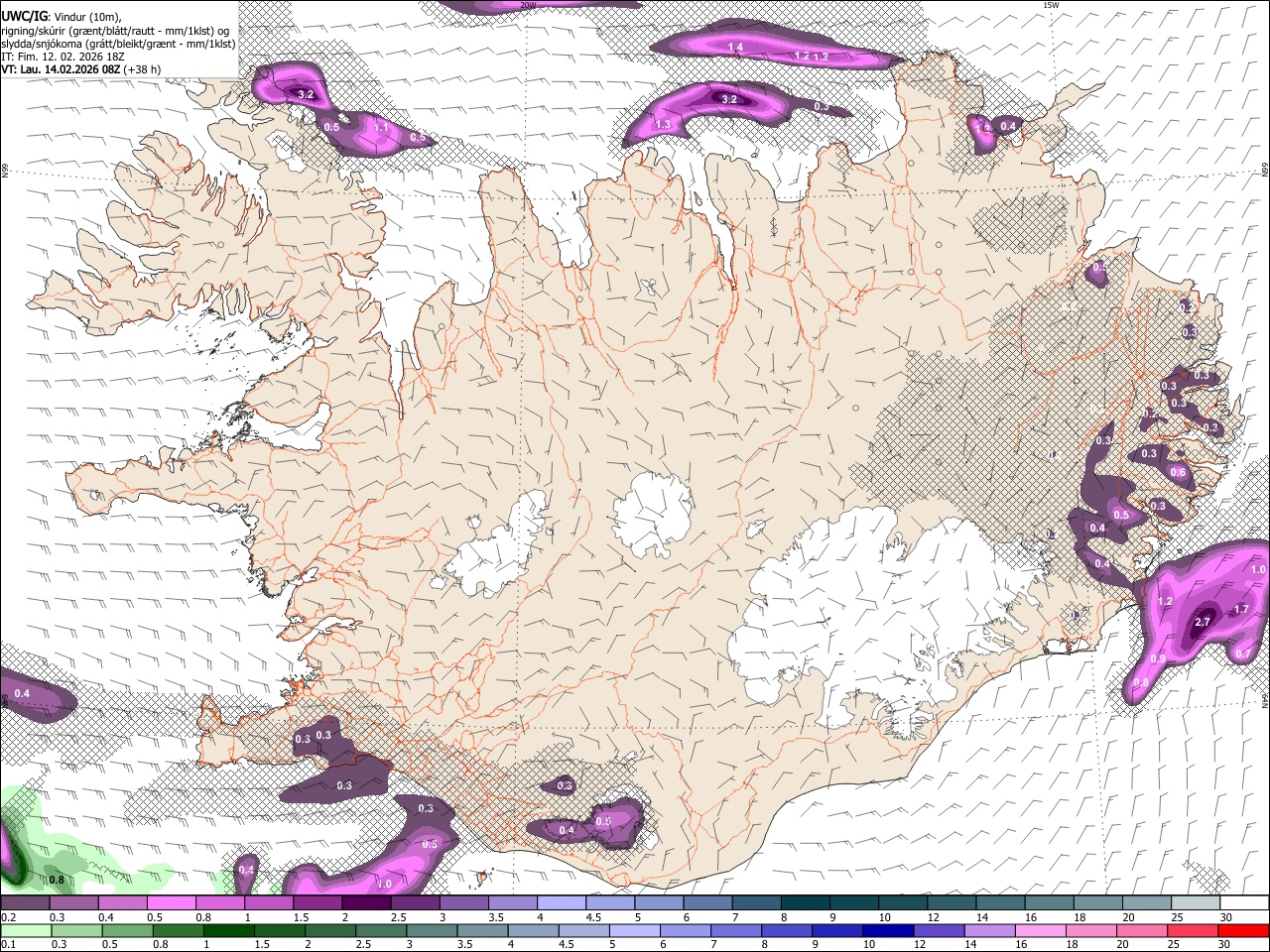Click the 15W longitude label on the map

[1052, 5]
